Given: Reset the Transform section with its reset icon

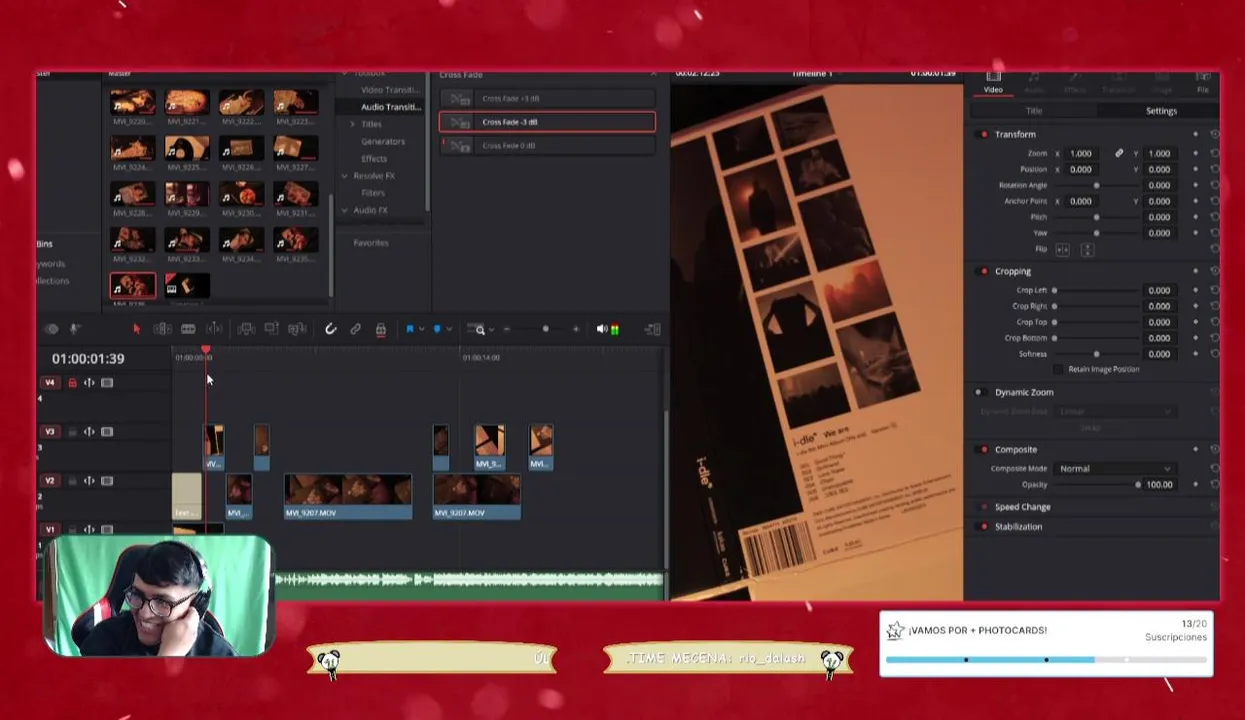Looking at the screenshot, I should [1214, 134].
